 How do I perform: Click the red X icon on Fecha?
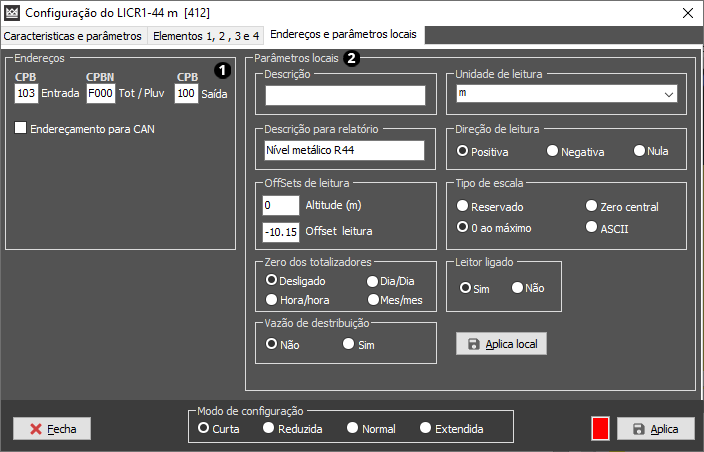click(35, 429)
